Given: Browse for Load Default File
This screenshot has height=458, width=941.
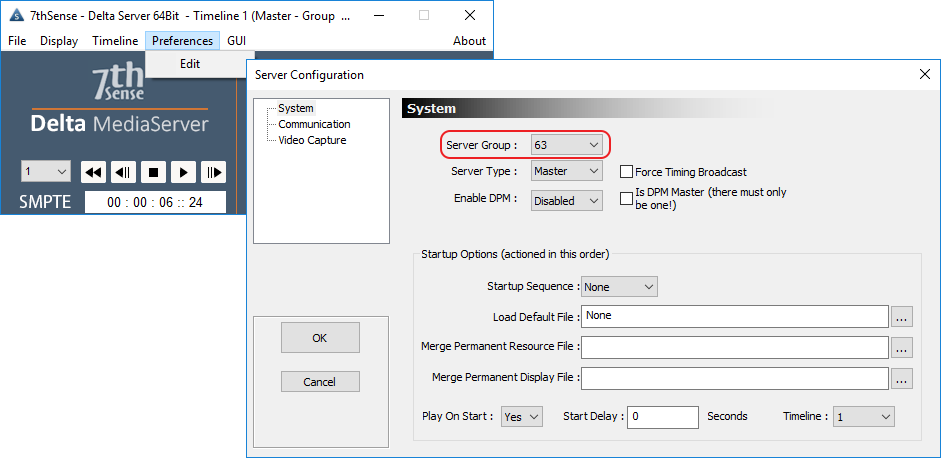Looking at the screenshot, I should click(902, 316).
